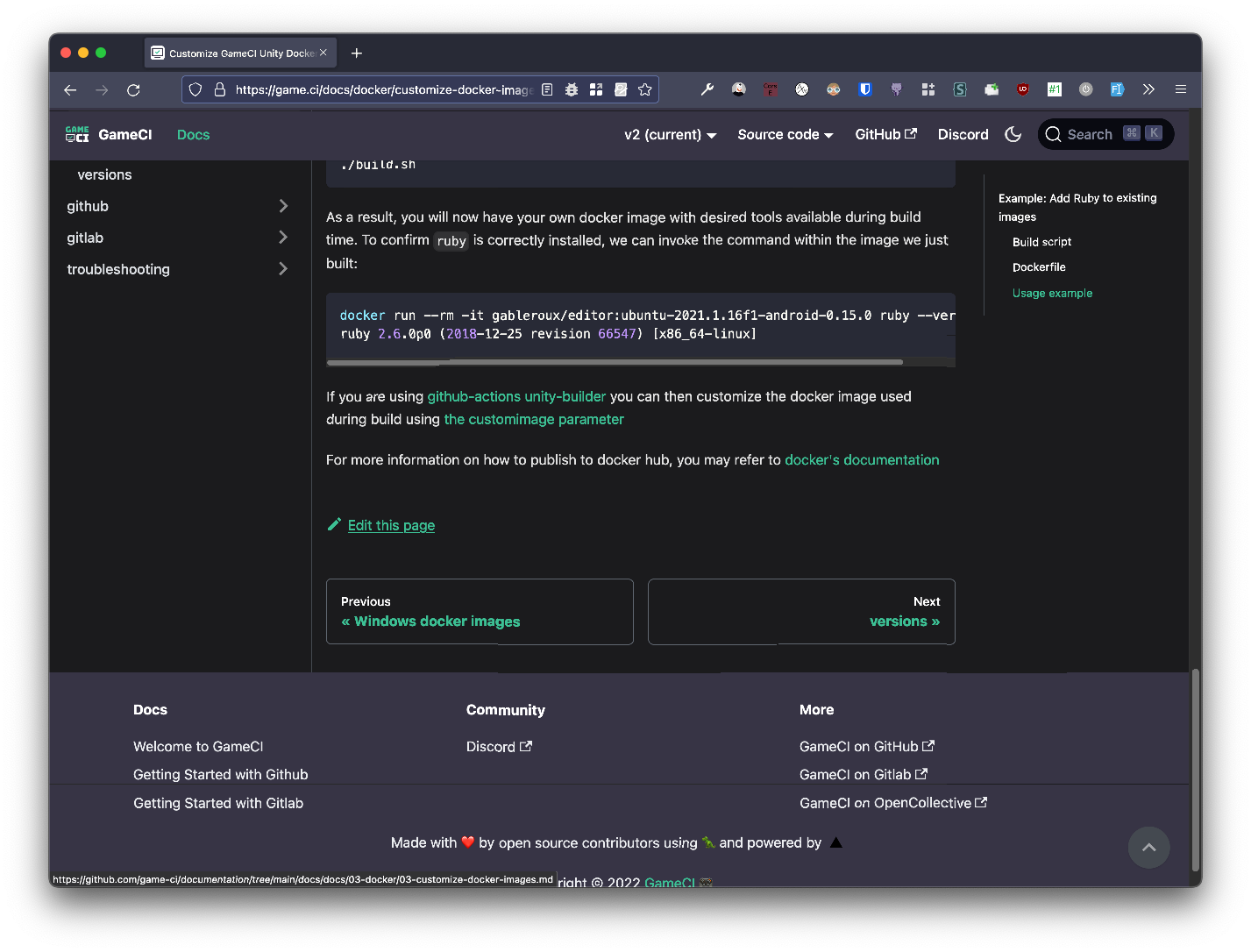This screenshot has height=952, width=1251.
Task: Jump to Build script section
Action: click(1041, 242)
